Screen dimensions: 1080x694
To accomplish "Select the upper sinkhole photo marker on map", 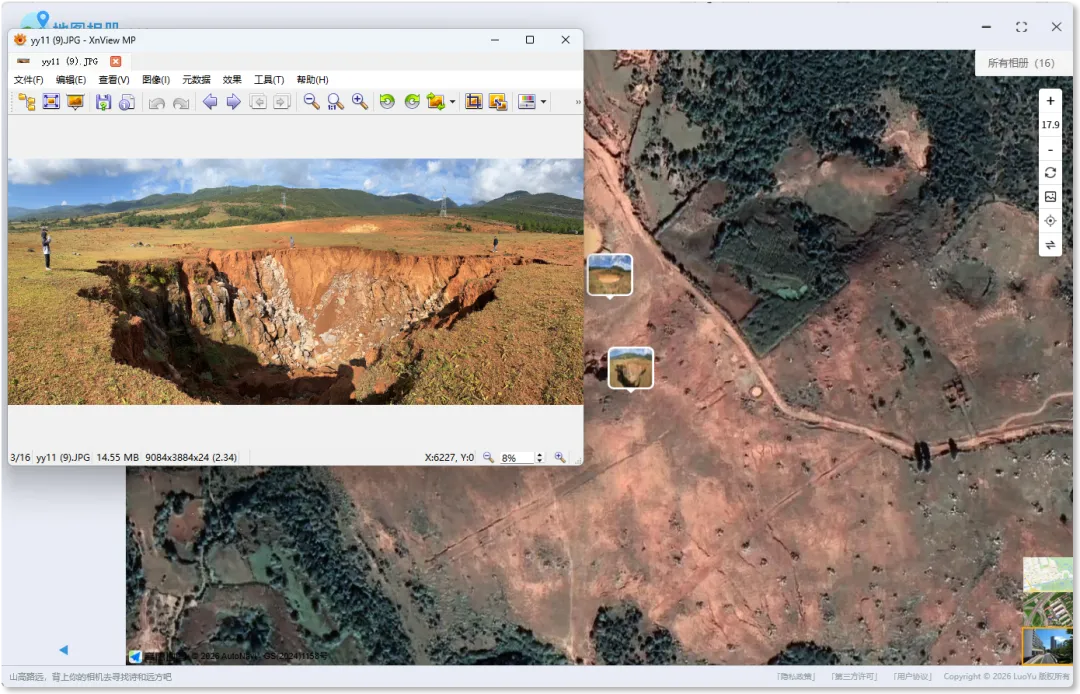I will click(609, 275).
